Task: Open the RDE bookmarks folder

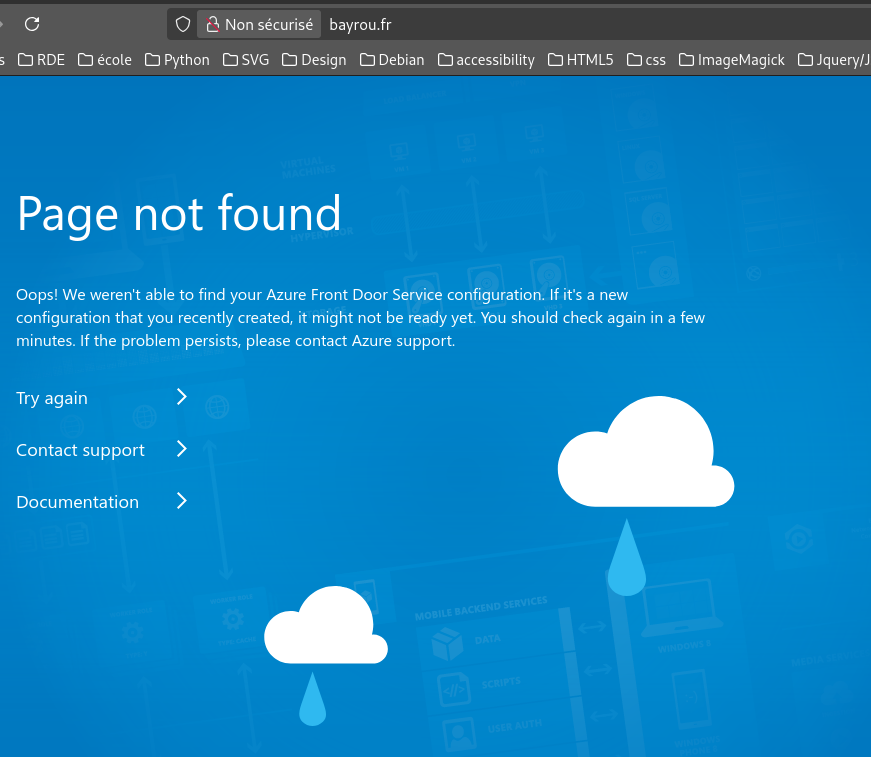Action: (42, 59)
